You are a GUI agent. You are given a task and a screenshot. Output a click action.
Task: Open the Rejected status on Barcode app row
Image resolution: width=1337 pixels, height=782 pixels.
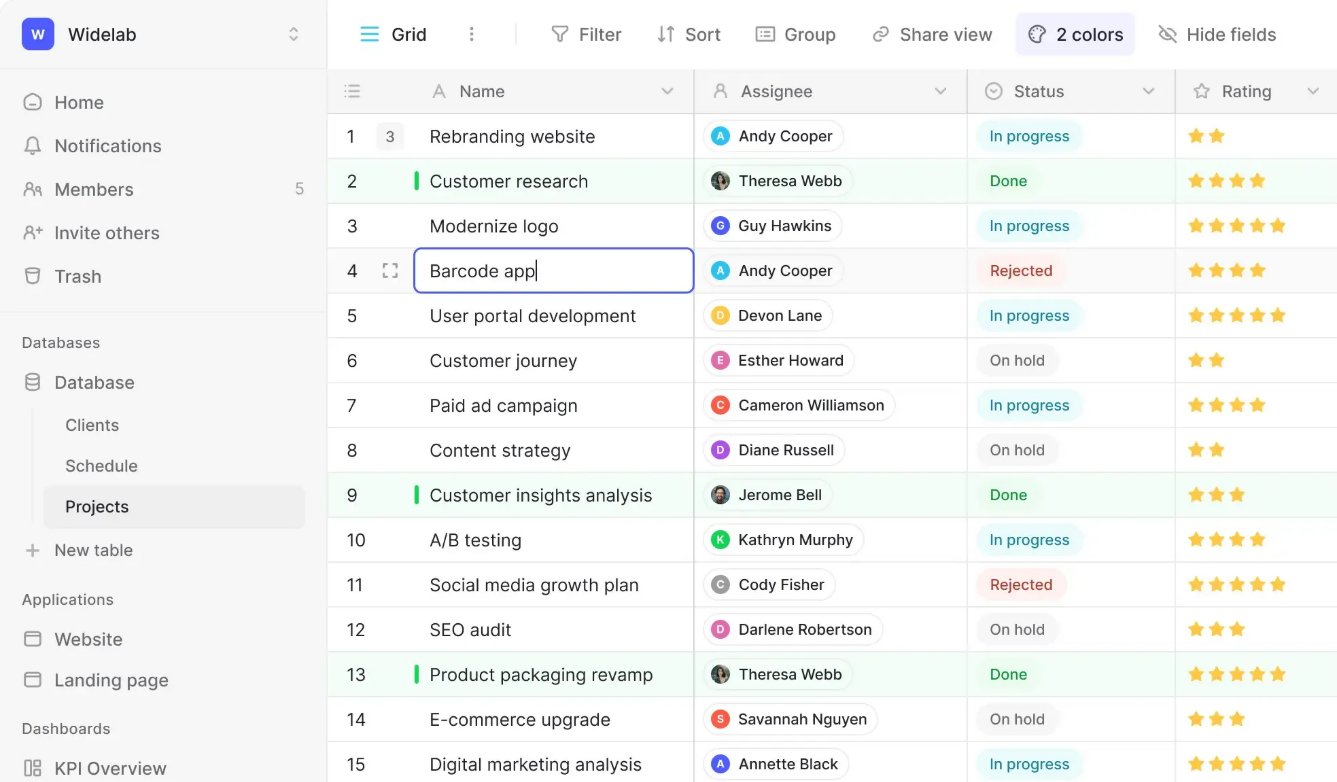(x=1021, y=271)
